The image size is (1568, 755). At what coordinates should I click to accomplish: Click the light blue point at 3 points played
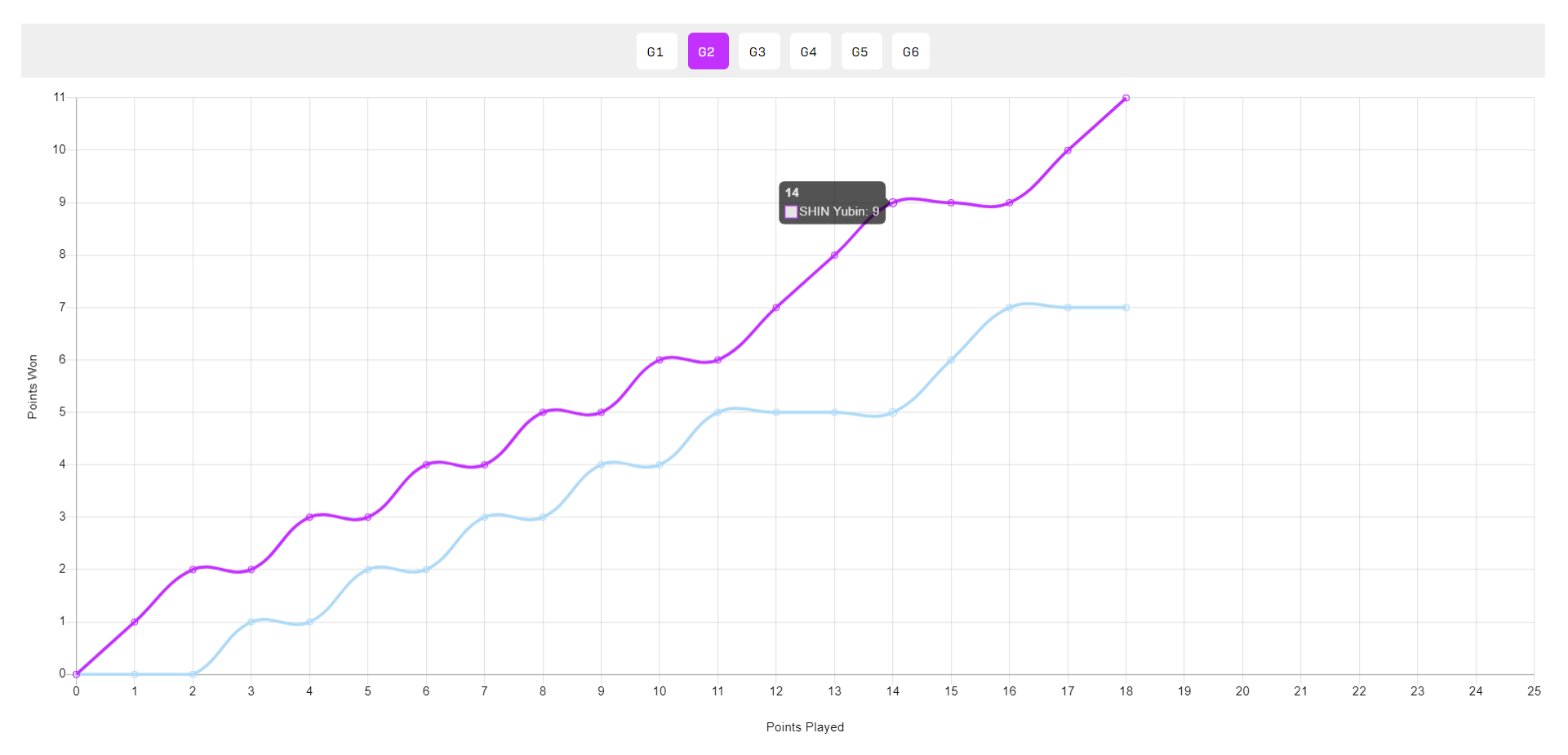coord(251,622)
